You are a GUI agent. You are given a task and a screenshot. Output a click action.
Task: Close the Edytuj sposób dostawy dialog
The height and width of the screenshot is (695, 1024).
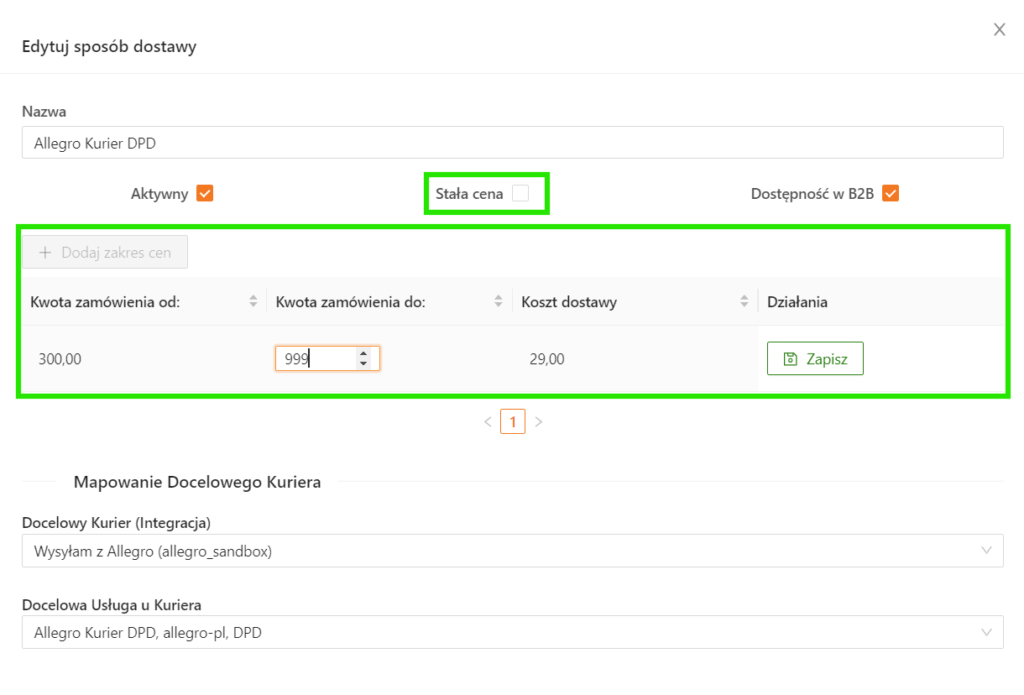[x=999, y=30]
